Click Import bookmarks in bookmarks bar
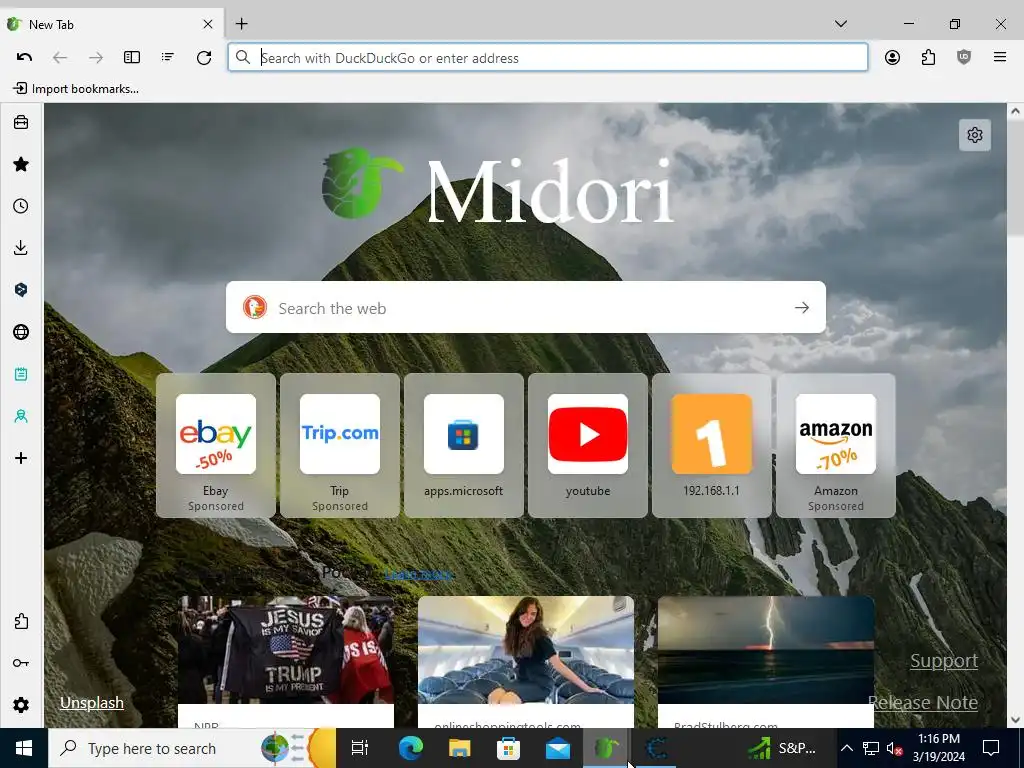This screenshot has width=1024, height=768. 76,89
